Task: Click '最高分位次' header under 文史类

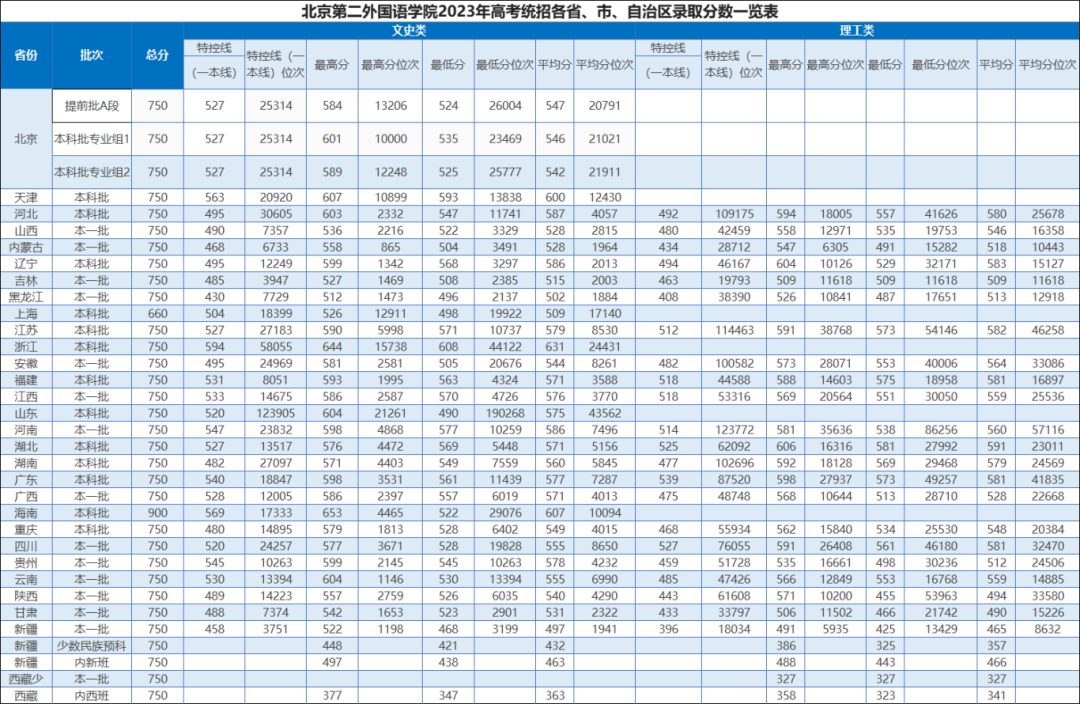Action: (x=391, y=65)
